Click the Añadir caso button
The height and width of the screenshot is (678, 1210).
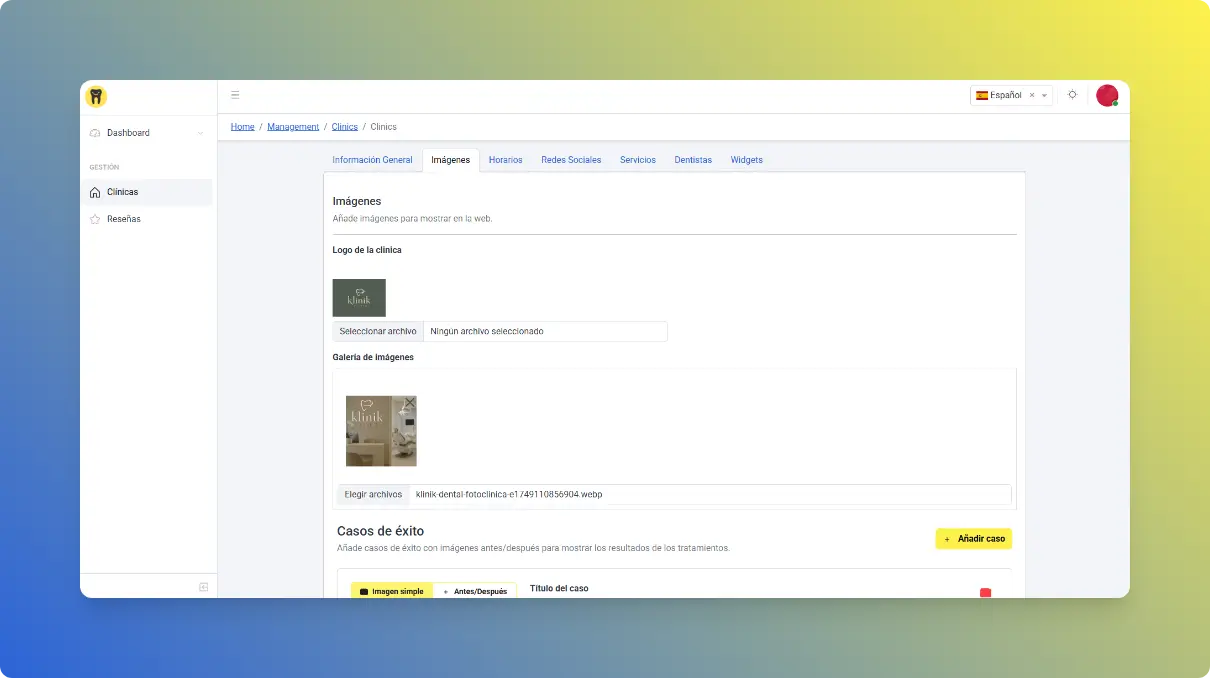973,539
